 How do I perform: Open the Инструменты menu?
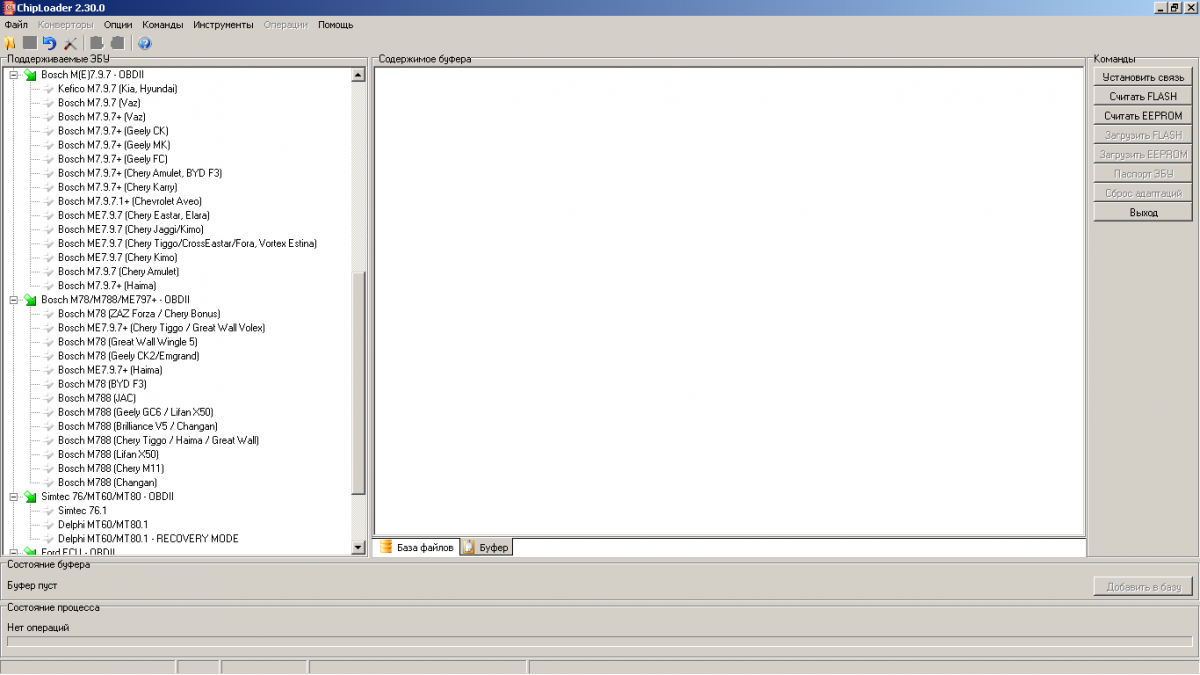tap(224, 24)
